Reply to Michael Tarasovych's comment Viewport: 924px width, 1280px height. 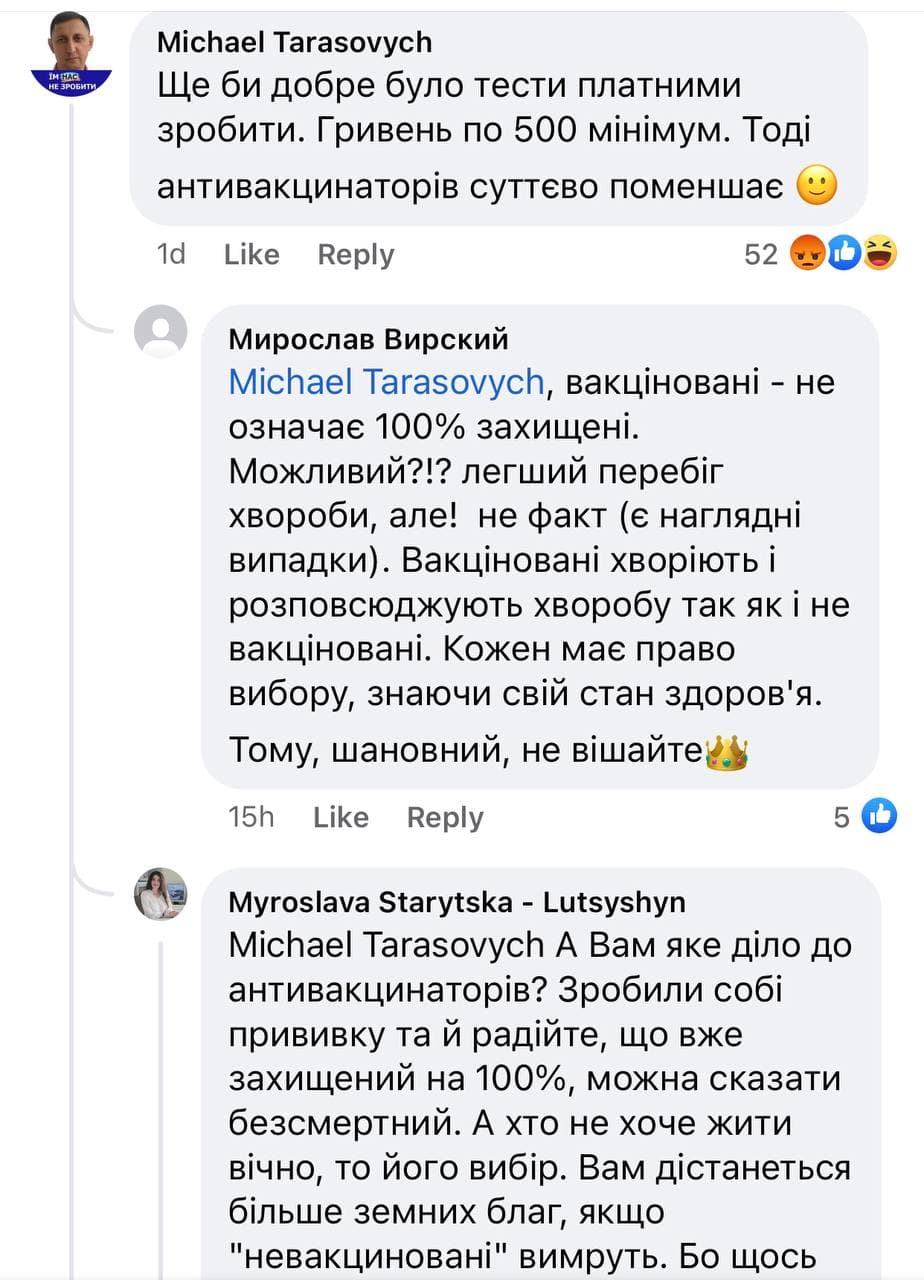(x=355, y=255)
